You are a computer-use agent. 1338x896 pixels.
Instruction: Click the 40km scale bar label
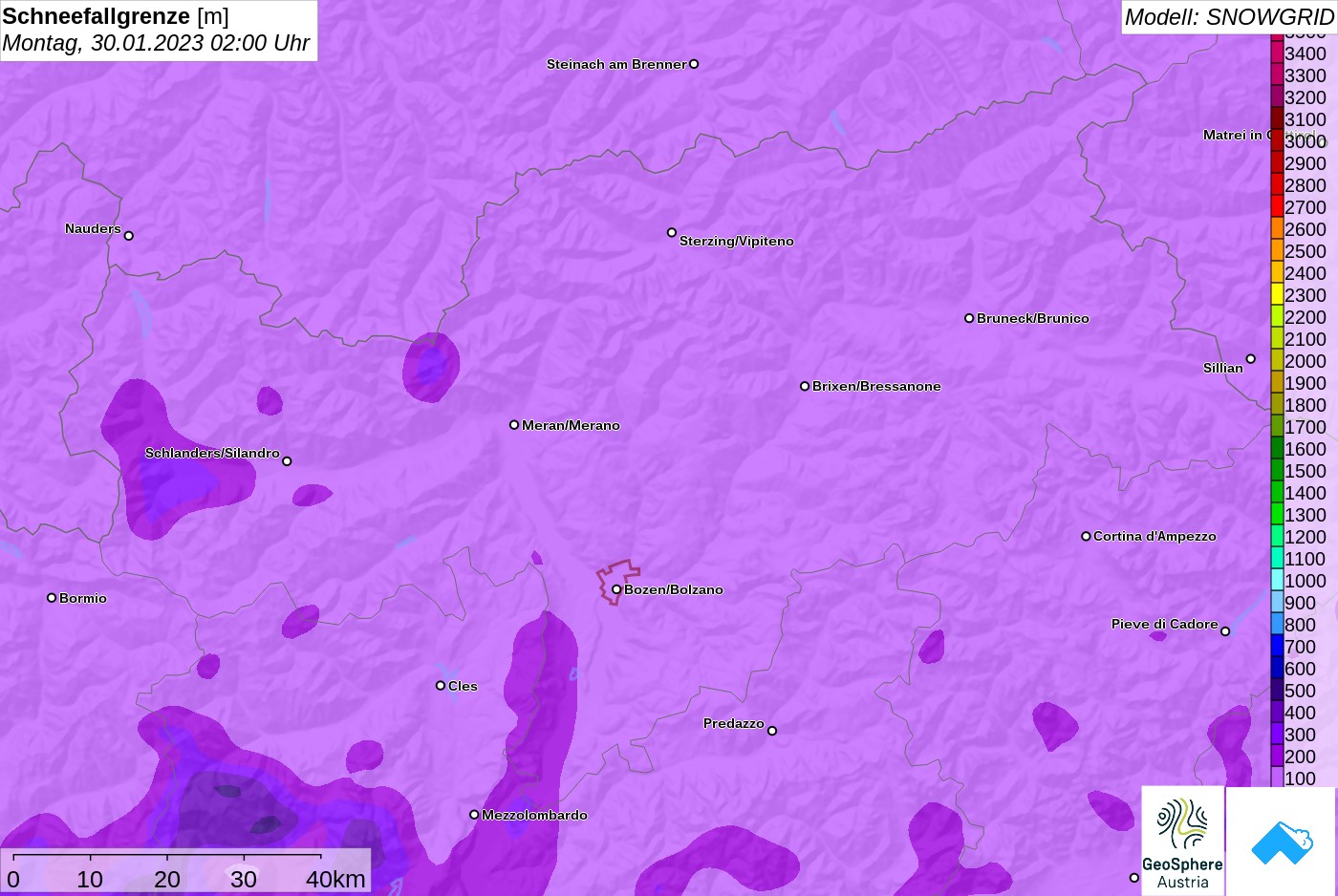tap(335, 879)
